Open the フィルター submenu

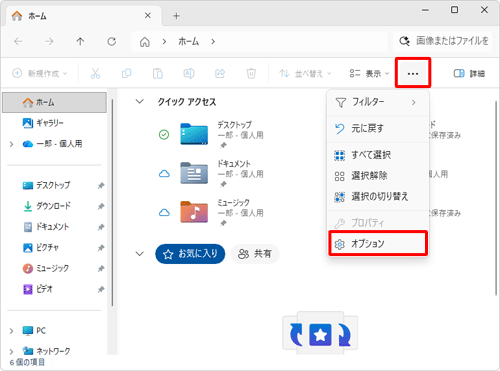click(378, 102)
